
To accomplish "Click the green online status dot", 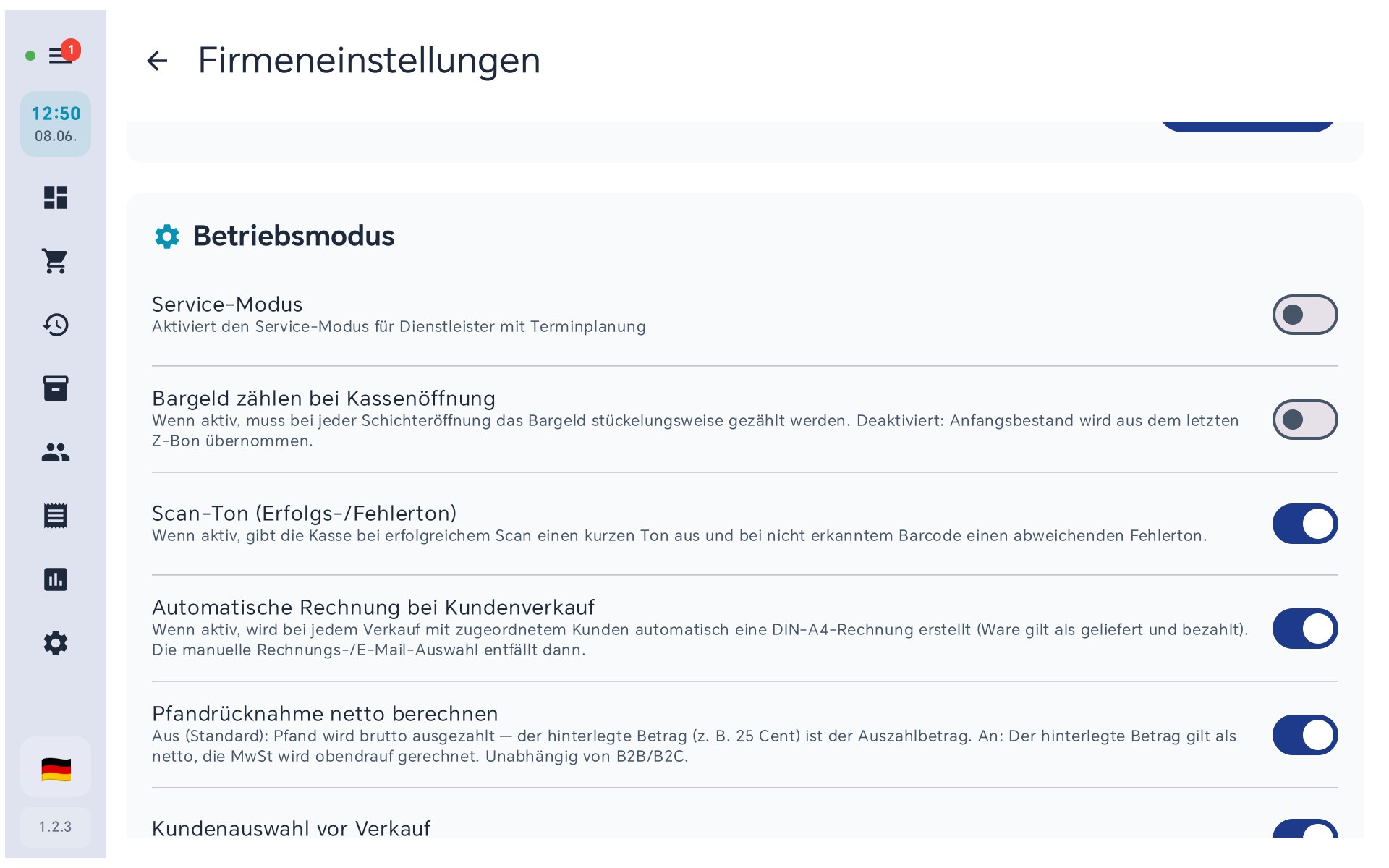I will pyautogui.click(x=30, y=56).
